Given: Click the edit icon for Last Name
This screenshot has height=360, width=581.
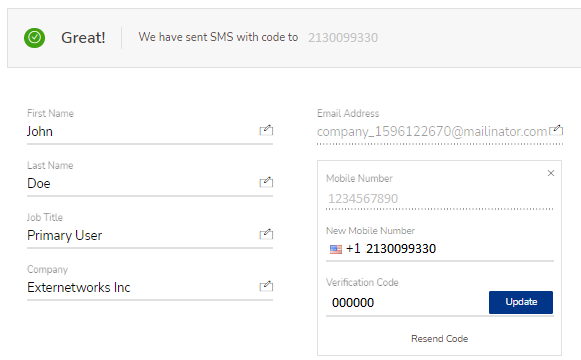Looking at the screenshot, I should 266,182.
